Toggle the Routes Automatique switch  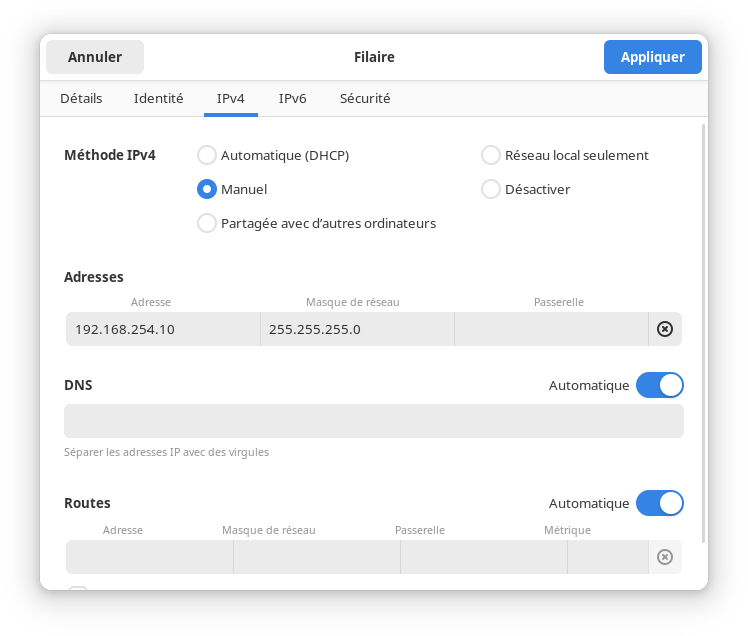[x=660, y=503]
